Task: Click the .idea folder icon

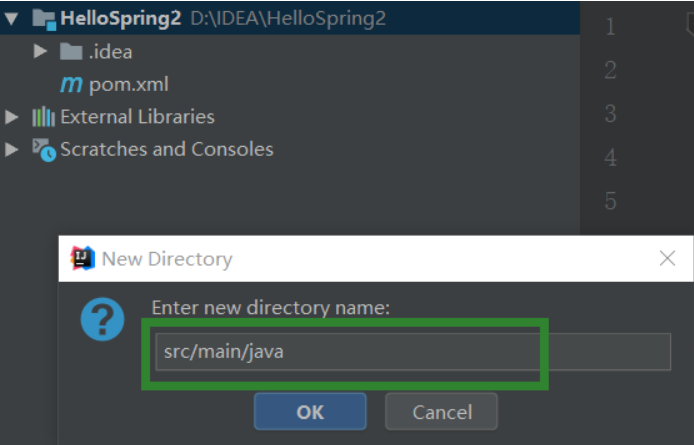Action: click(x=71, y=51)
